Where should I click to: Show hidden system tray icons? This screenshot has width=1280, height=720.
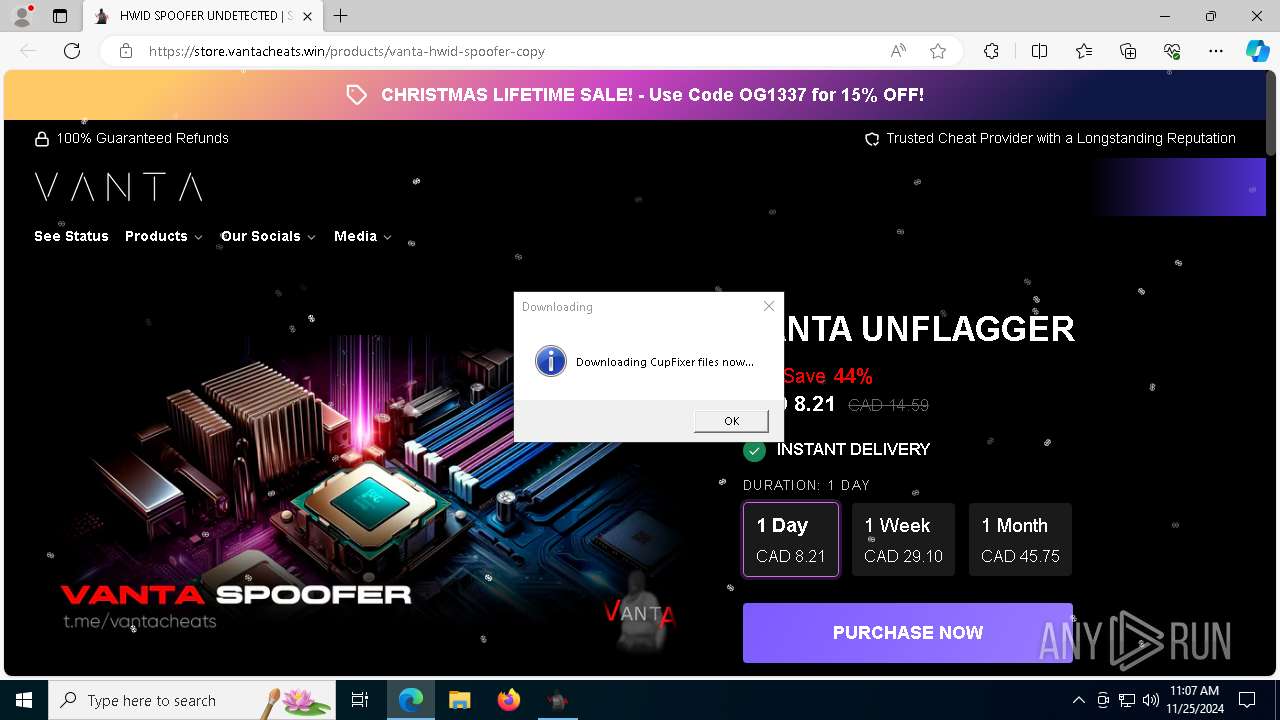point(1078,700)
